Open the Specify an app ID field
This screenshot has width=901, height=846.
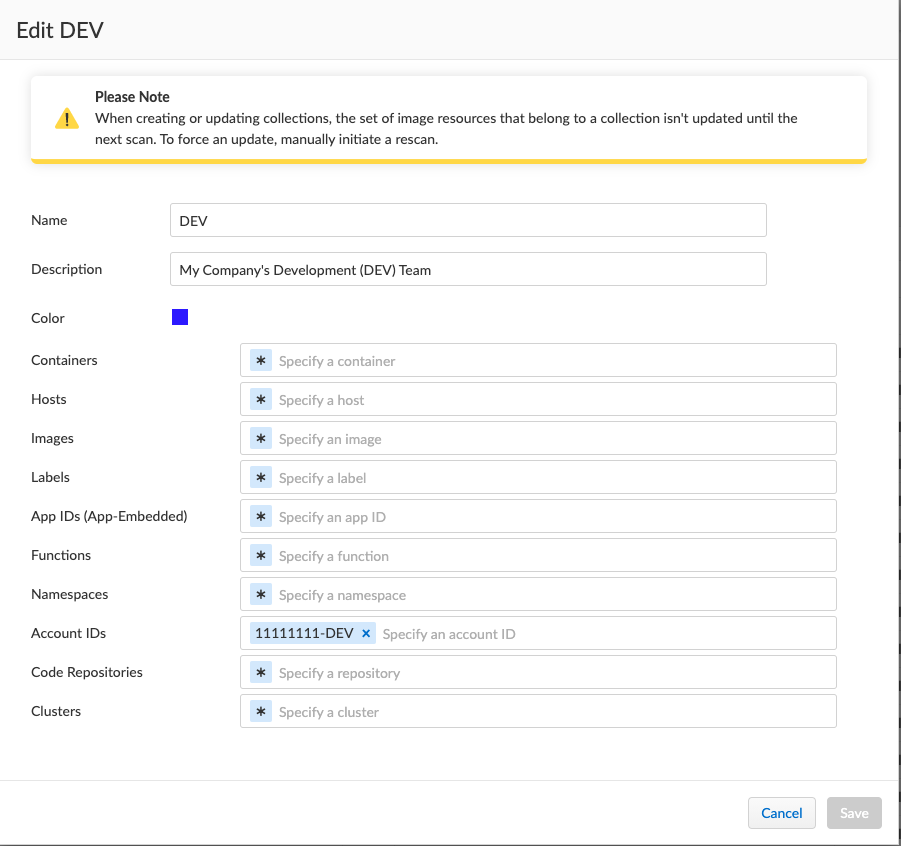550,517
